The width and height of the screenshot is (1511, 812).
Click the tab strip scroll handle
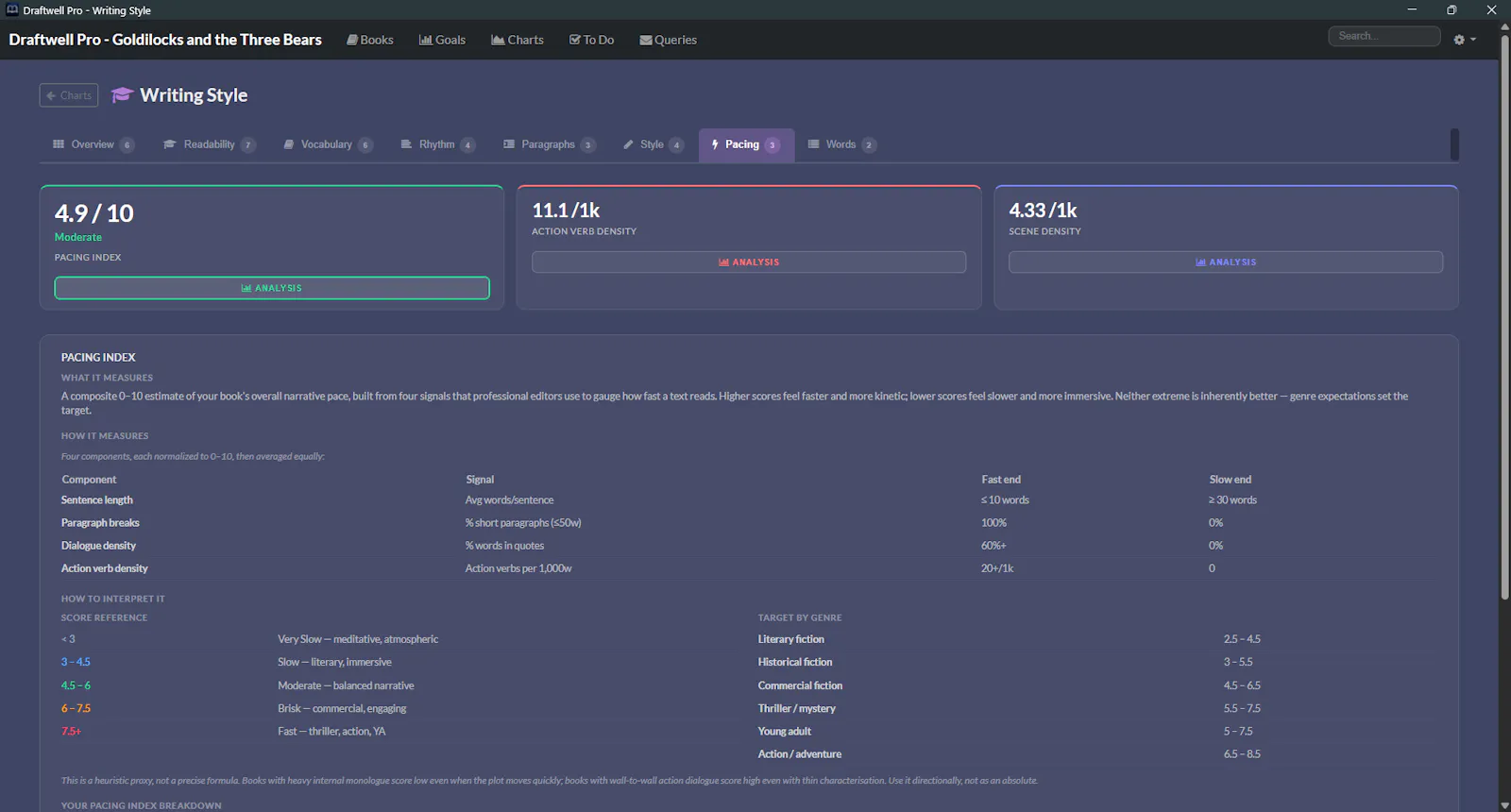click(x=1454, y=144)
